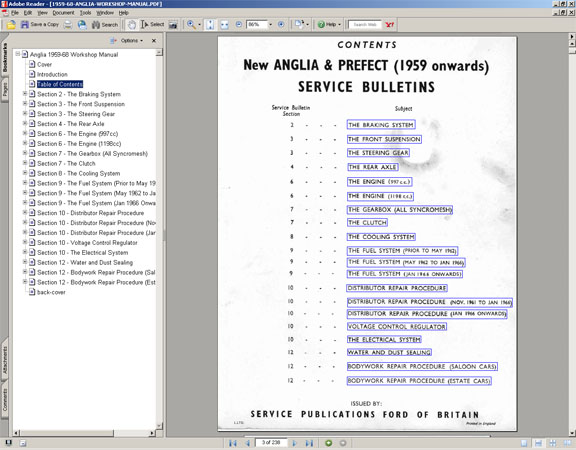
Task: Open the Window menu
Action: [x=105, y=13]
